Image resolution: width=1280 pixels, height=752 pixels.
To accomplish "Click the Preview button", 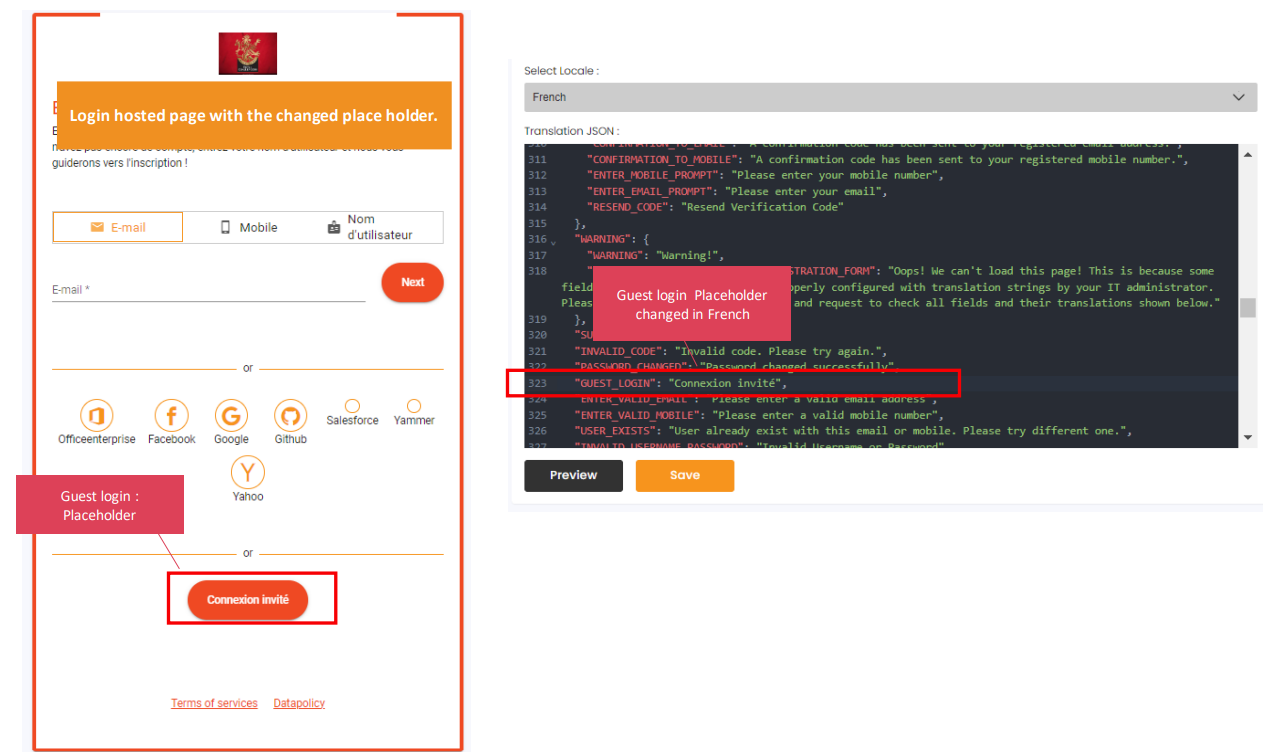I will coord(573,475).
